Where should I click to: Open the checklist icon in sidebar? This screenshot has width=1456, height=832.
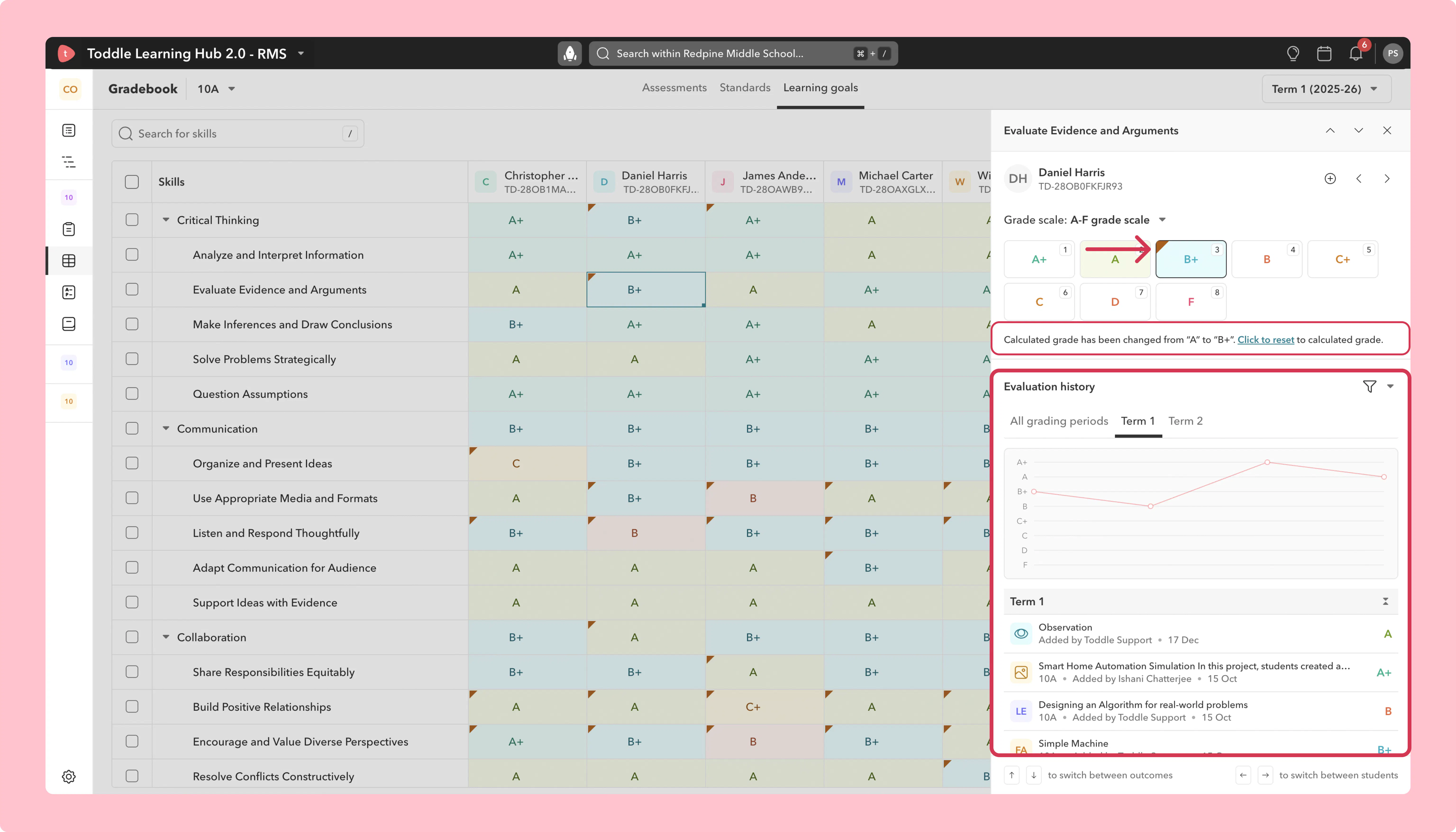click(68, 292)
